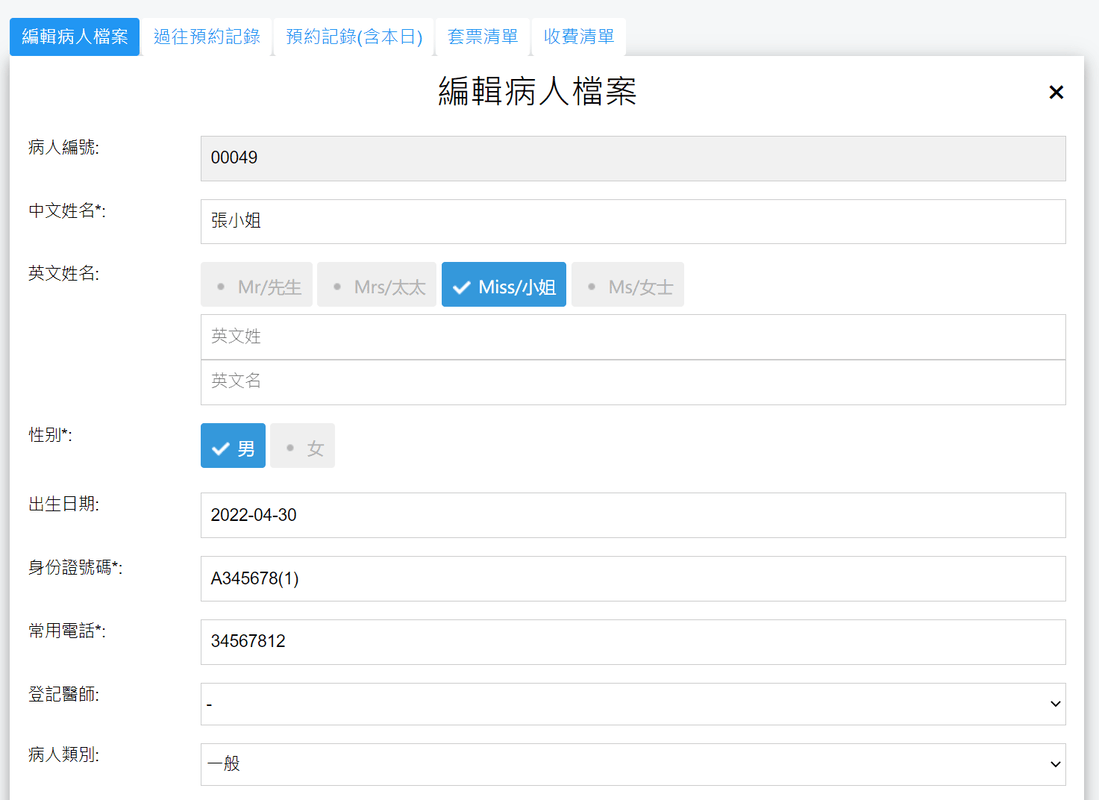This screenshot has width=1099, height=800.
Task: Expand the 登記醫師 dropdown
Action: (632, 705)
